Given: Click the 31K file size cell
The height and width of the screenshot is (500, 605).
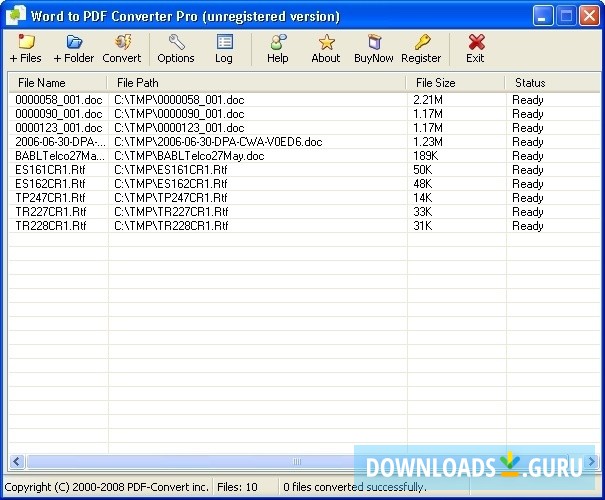Looking at the screenshot, I should pyautogui.click(x=422, y=226).
